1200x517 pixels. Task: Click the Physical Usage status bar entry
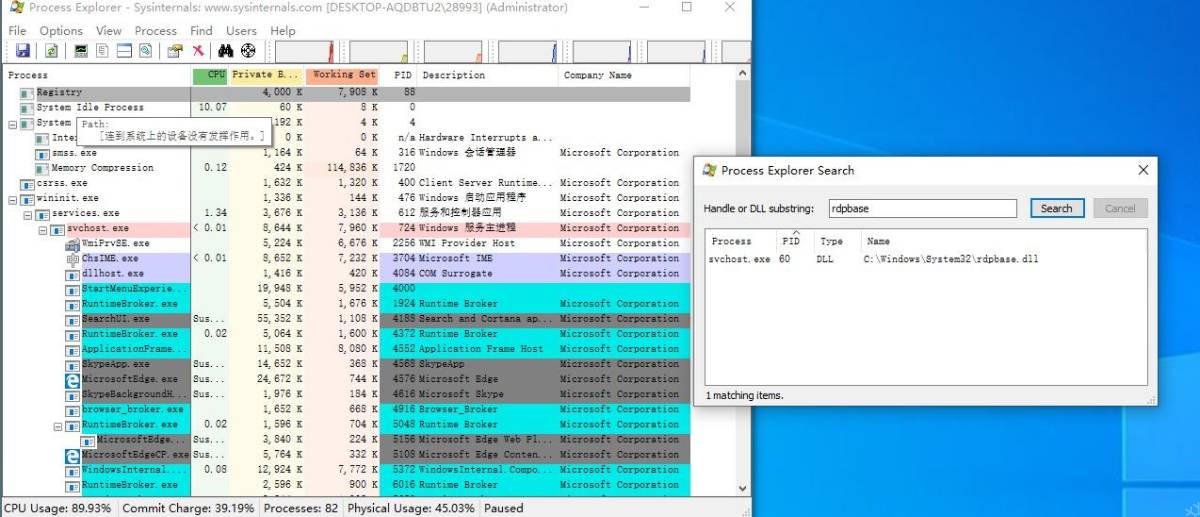[411, 508]
